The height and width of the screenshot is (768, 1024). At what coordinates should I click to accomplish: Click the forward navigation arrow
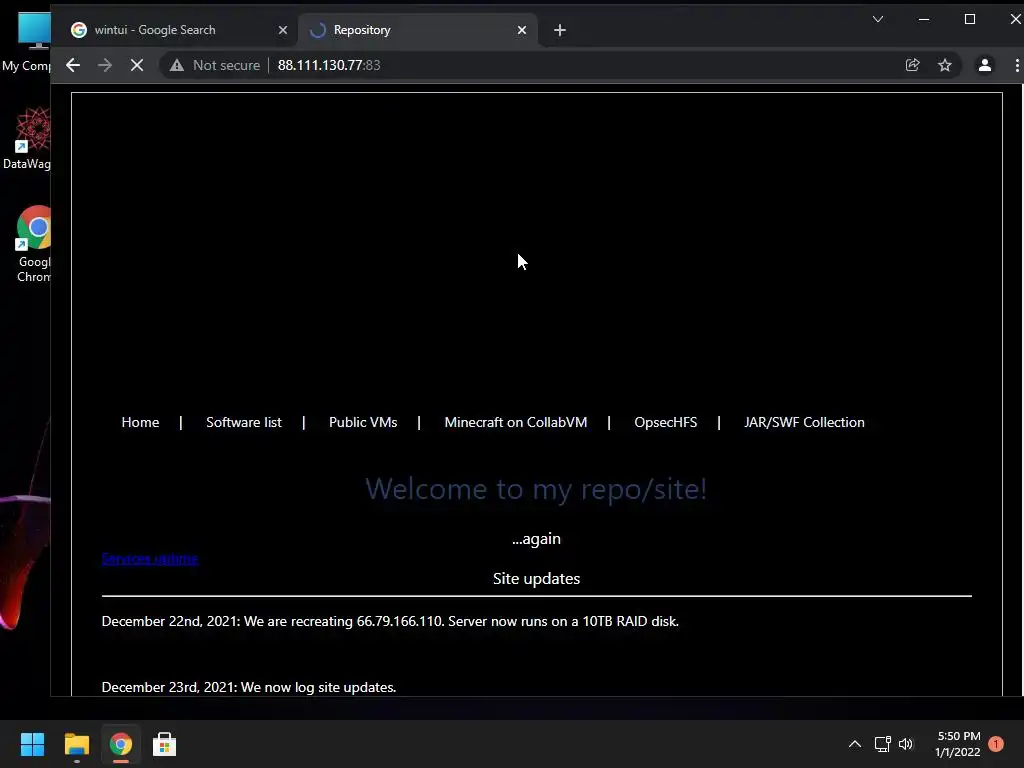[104, 65]
